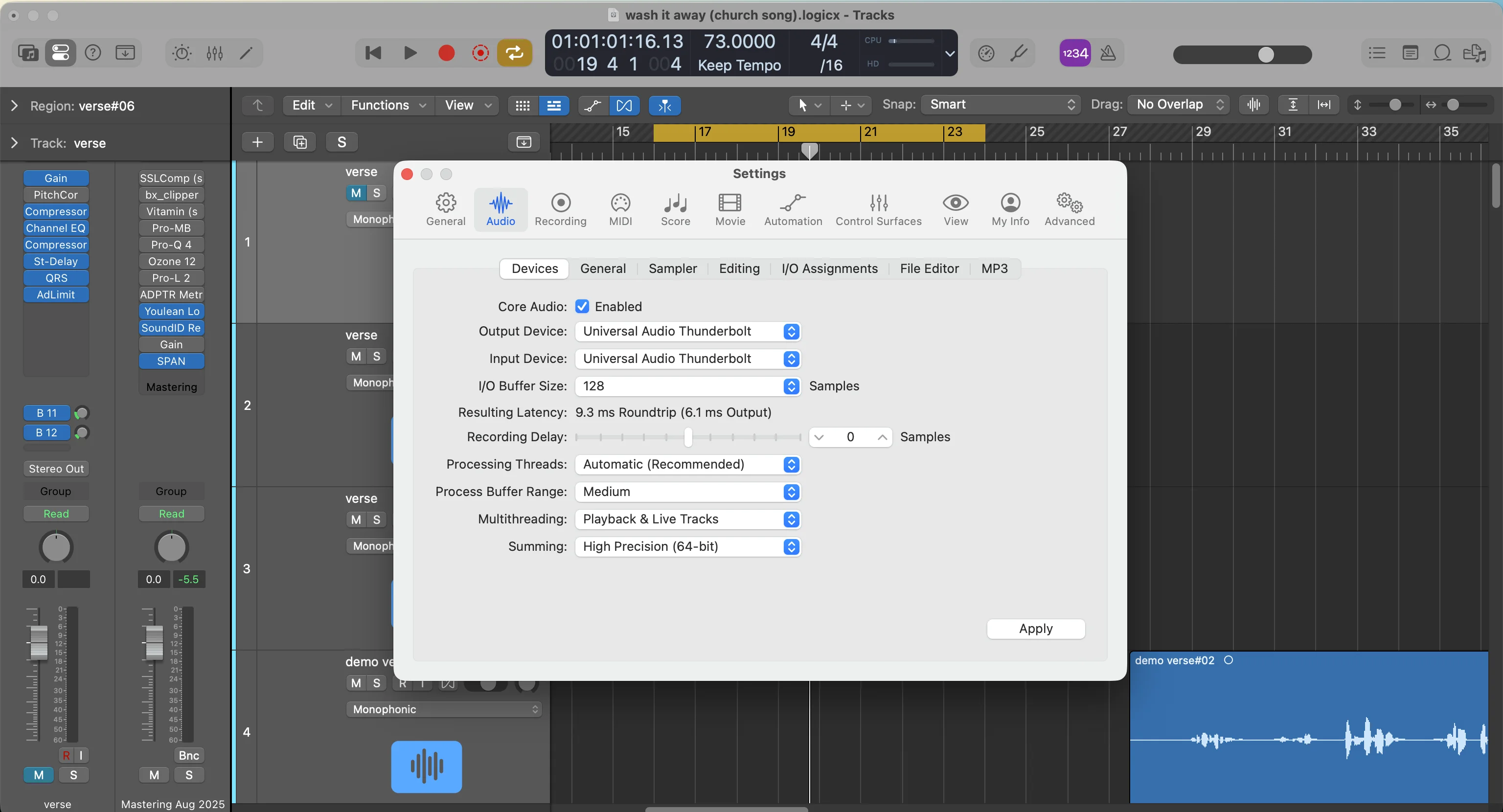Click the Recording Delay slider
Viewport: 1503px width, 812px height.
(688, 436)
